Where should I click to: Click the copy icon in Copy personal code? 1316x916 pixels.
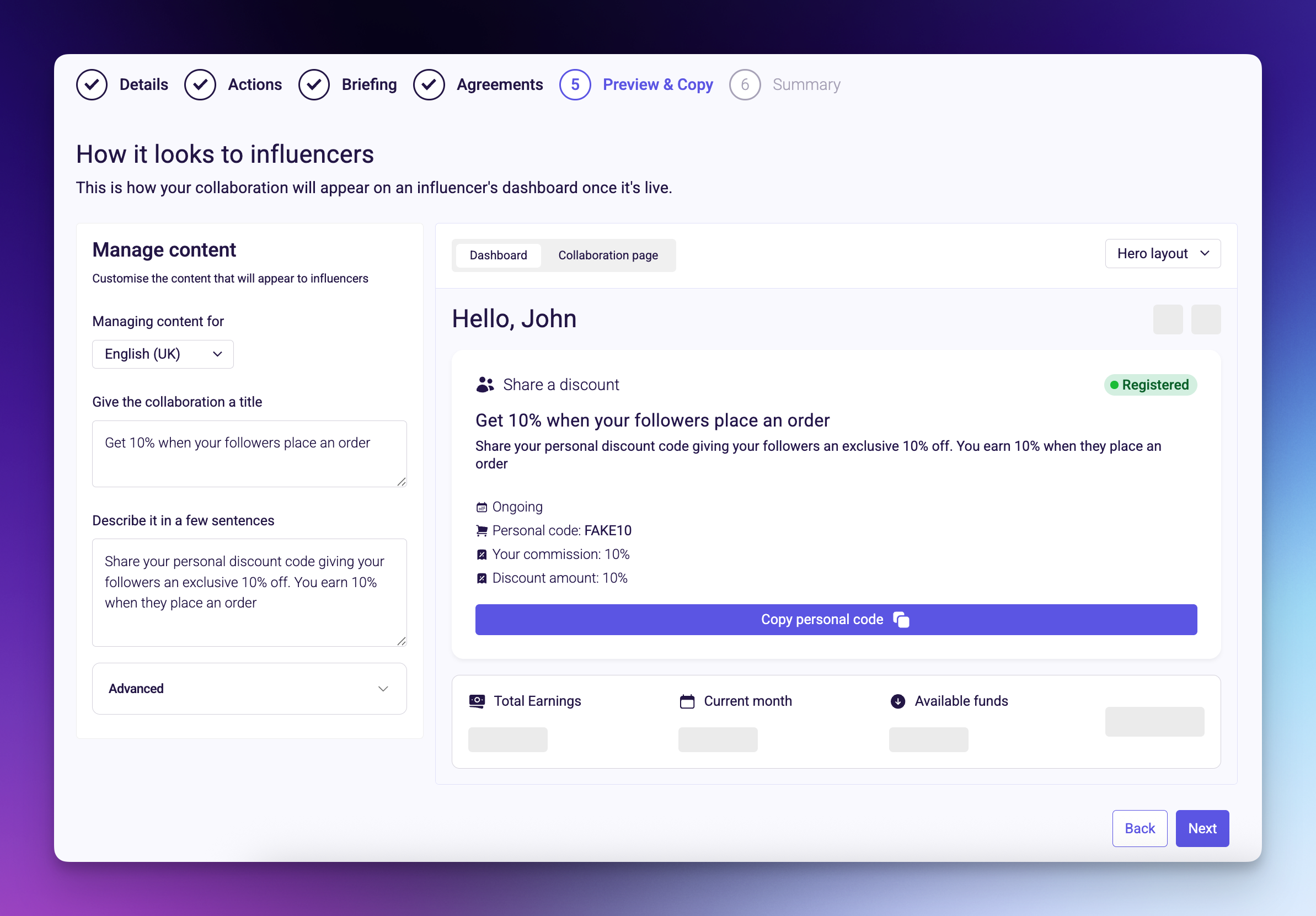tap(901, 620)
